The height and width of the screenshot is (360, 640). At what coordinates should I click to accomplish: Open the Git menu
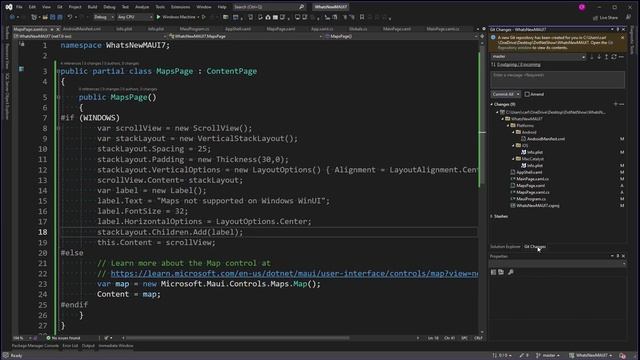(x=60, y=7)
